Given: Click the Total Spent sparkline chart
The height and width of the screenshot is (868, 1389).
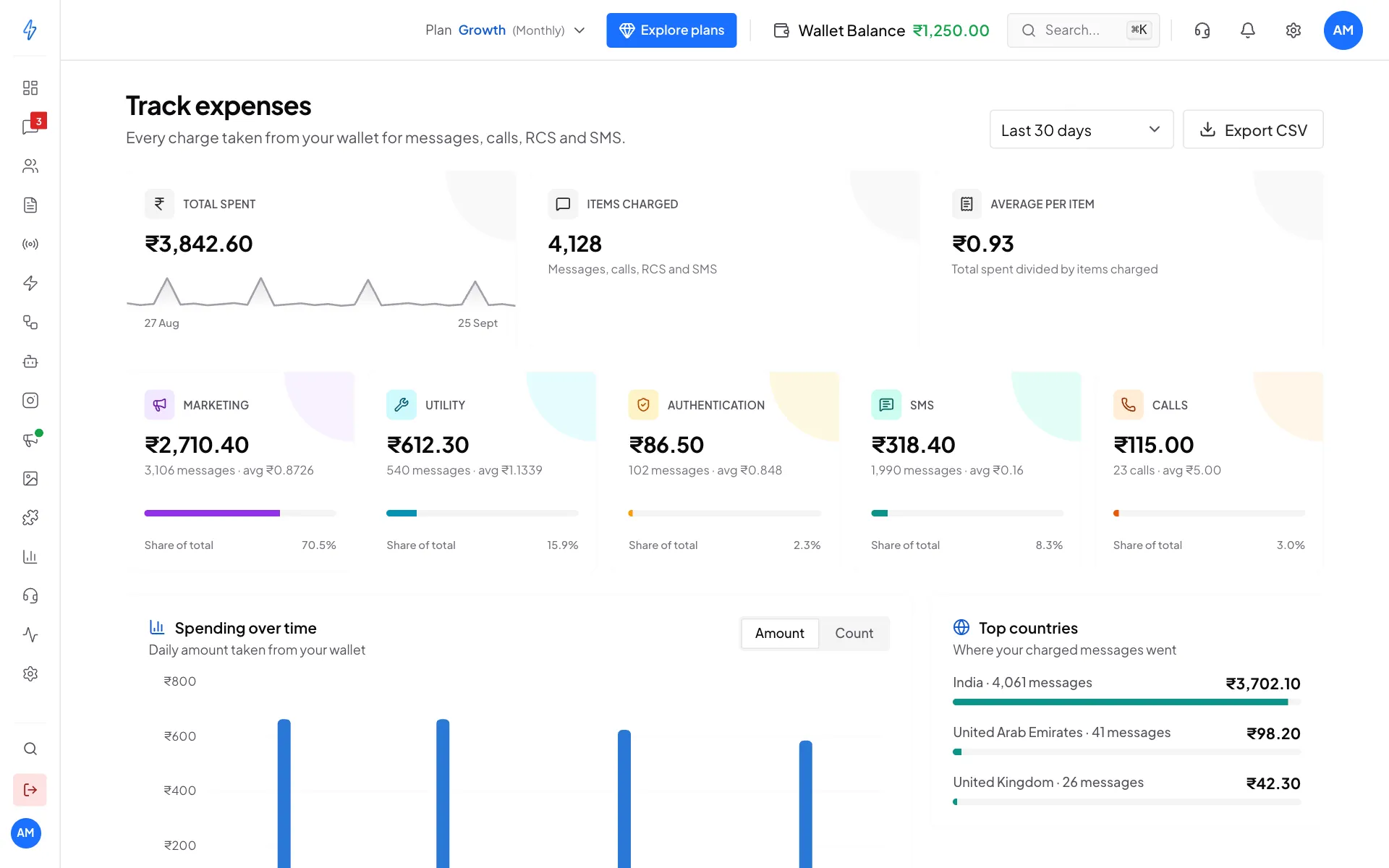Looking at the screenshot, I should pos(320,292).
